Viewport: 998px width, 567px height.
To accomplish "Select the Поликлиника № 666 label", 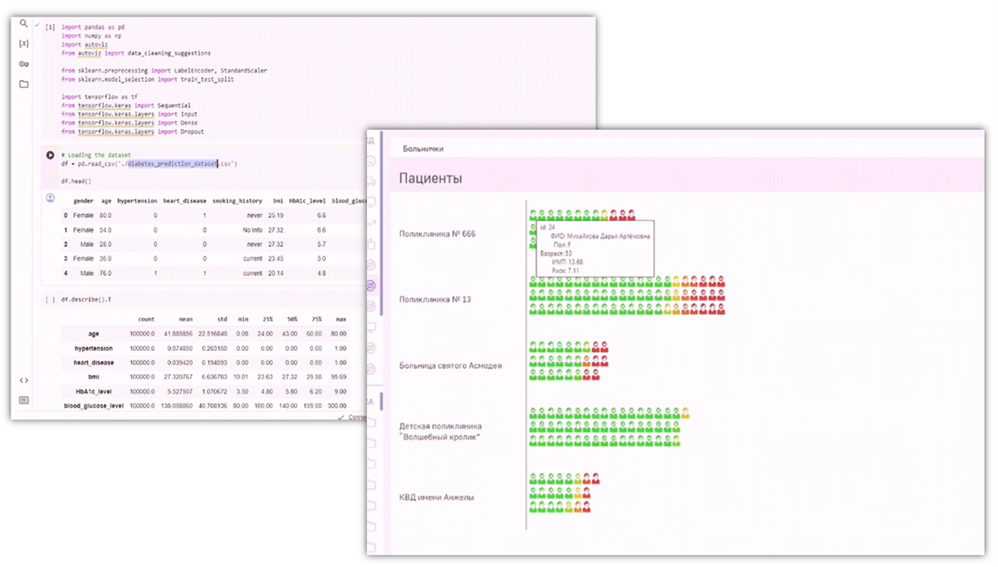I will [437, 234].
